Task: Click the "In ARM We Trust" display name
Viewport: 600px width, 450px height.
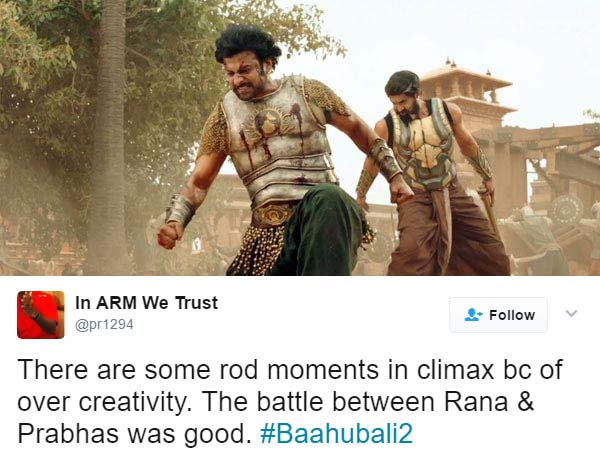Action: (x=147, y=303)
